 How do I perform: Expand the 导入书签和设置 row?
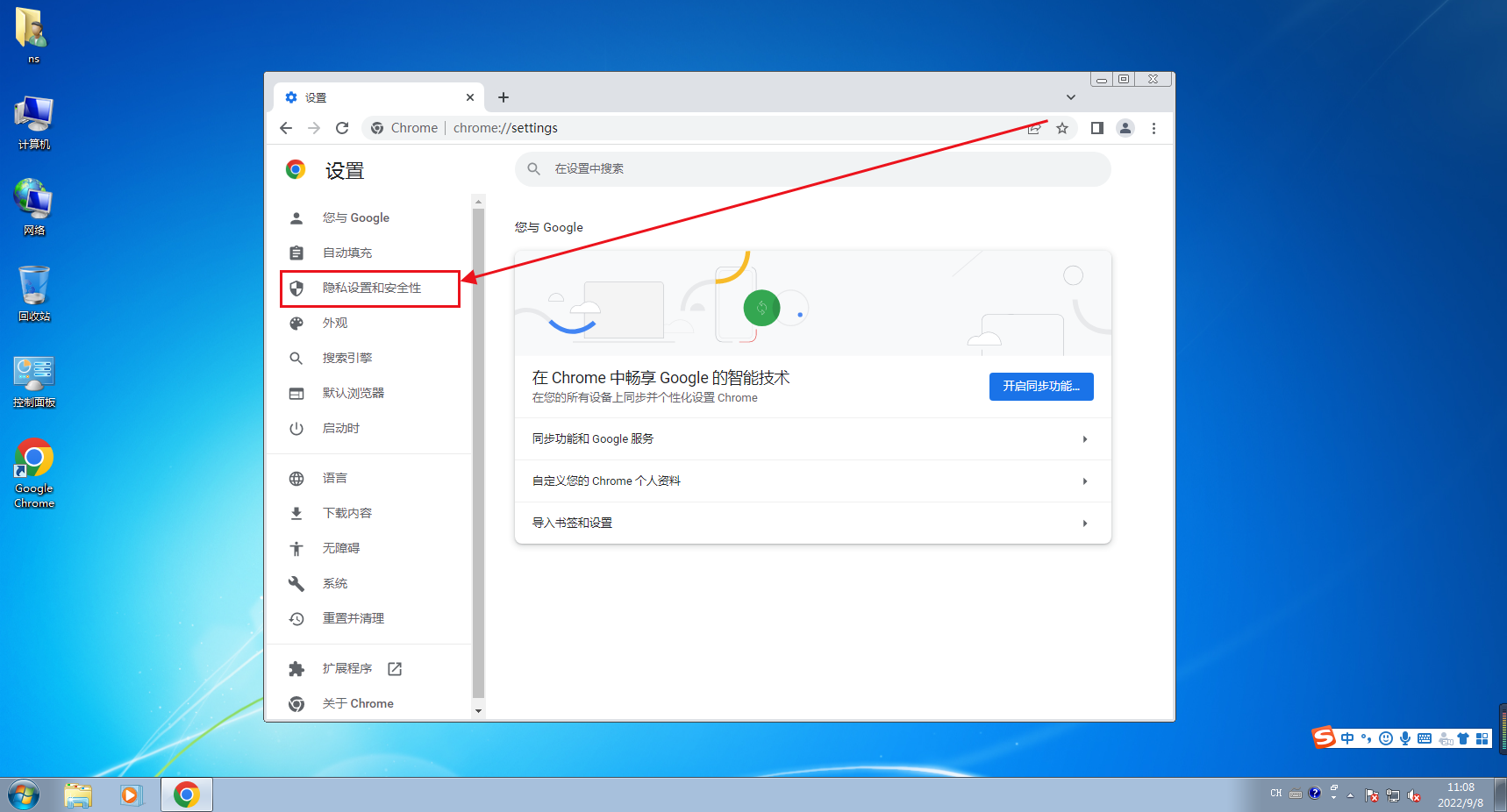click(813, 524)
